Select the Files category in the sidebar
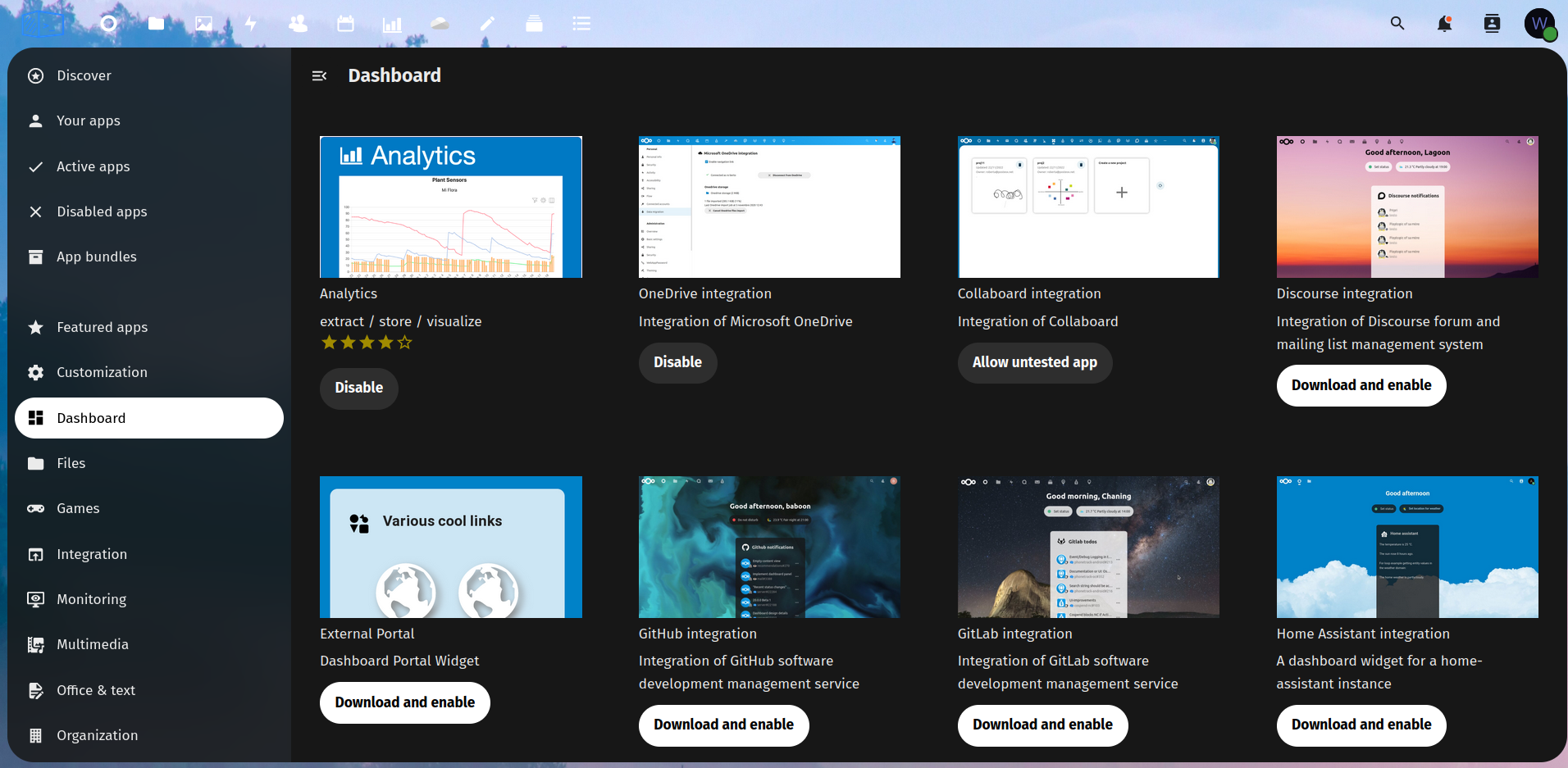Viewport: 1568px width, 768px height. point(149,463)
